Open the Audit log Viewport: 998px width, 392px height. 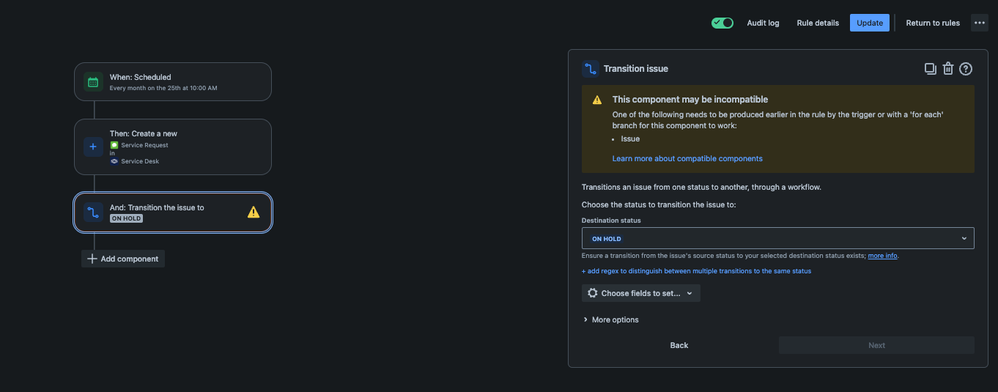click(x=763, y=23)
